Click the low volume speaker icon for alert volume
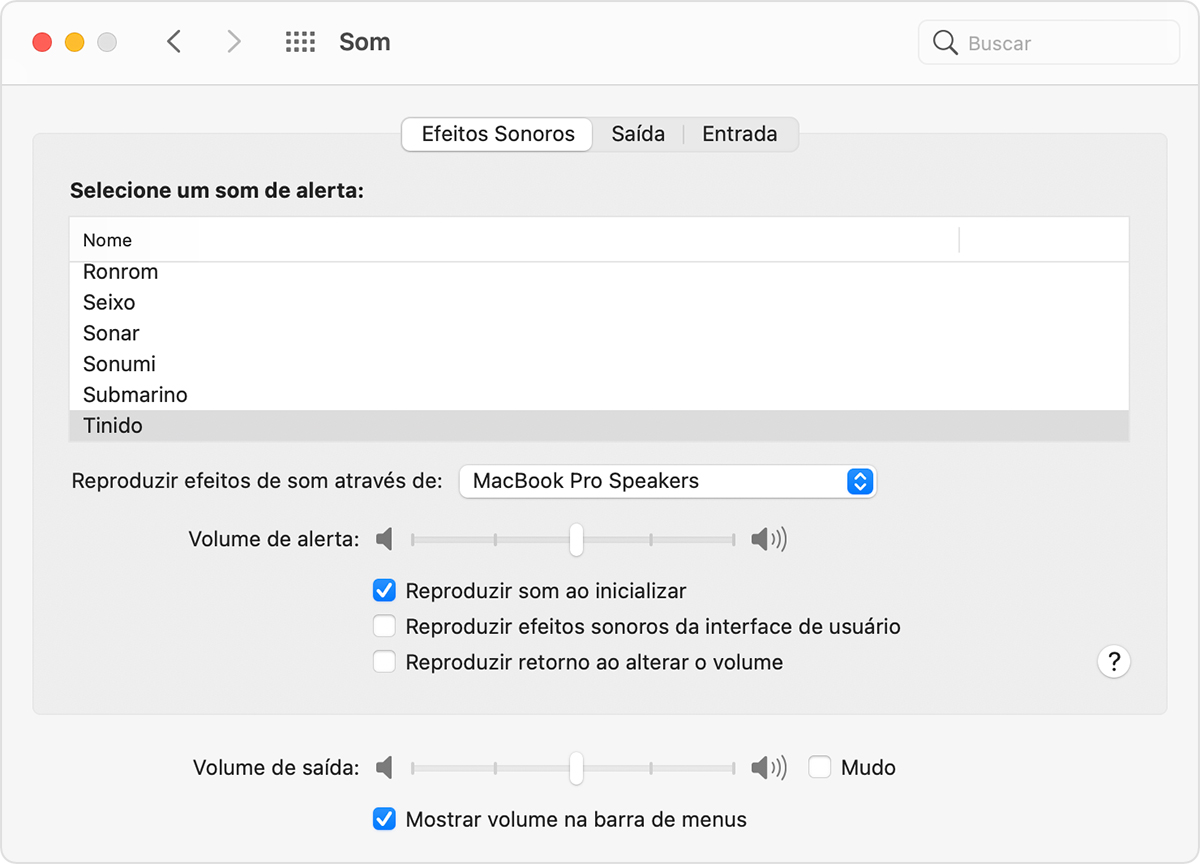 point(385,540)
